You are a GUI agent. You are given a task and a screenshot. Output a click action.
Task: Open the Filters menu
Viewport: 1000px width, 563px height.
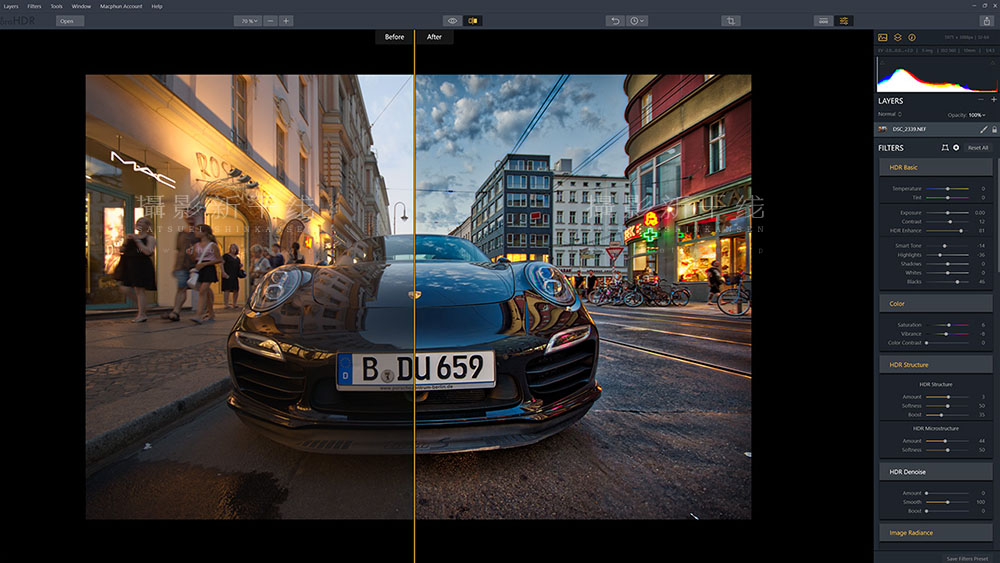34,6
